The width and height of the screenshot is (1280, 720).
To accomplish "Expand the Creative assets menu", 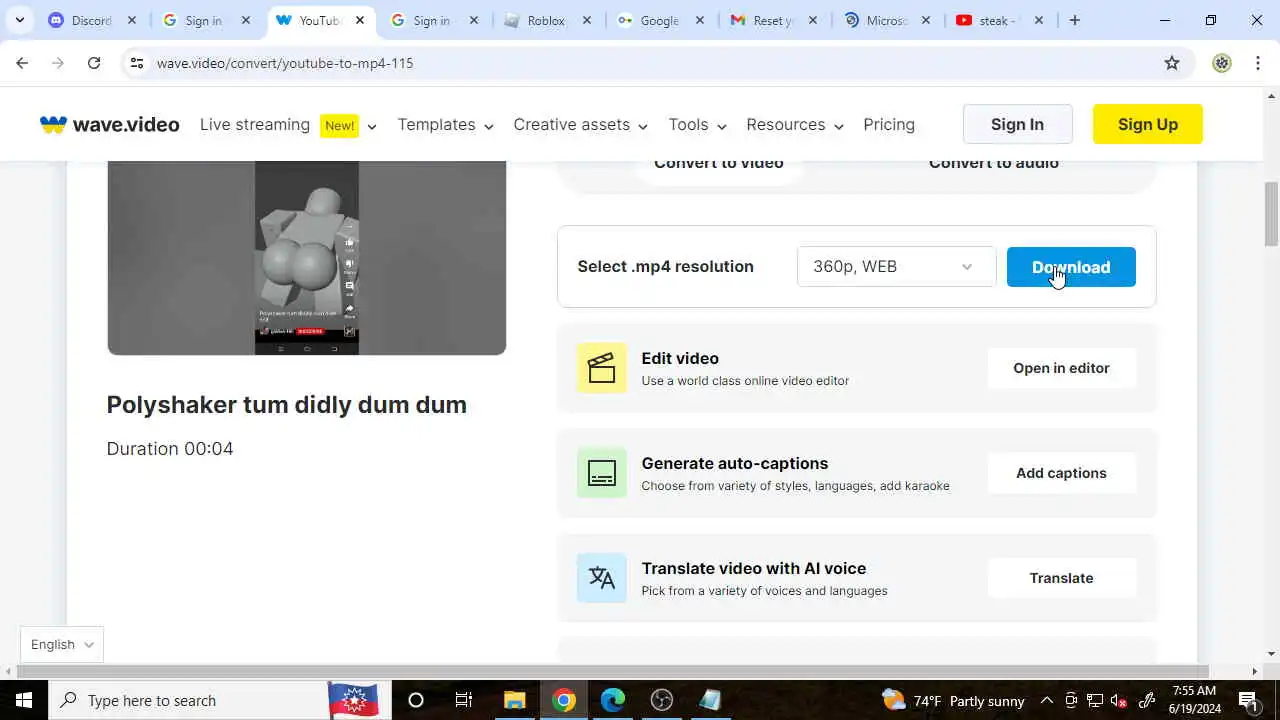I will coord(581,125).
